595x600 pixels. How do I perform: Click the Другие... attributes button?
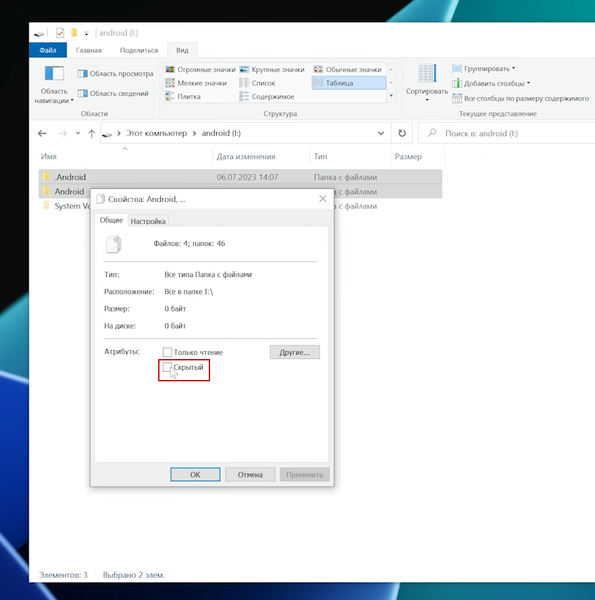click(x=295, y=352)
